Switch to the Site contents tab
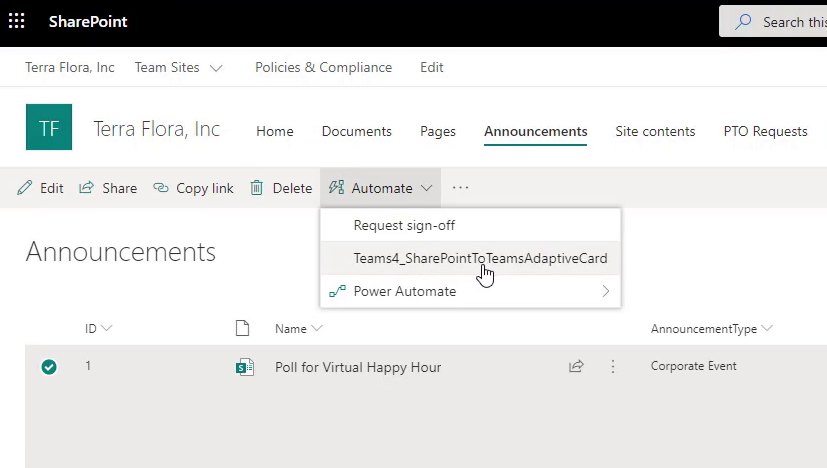This screenshot has width=827, height=468. (655, 131)
